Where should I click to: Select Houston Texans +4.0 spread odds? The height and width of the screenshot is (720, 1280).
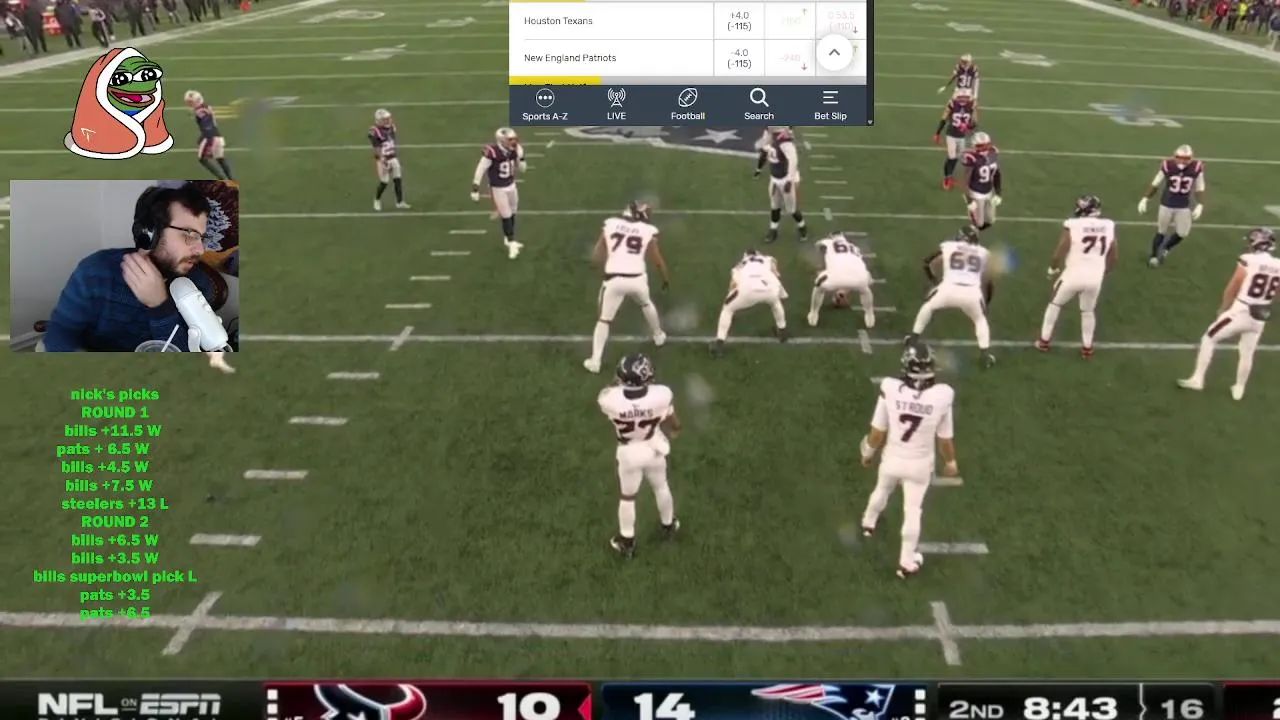point(739,20)
